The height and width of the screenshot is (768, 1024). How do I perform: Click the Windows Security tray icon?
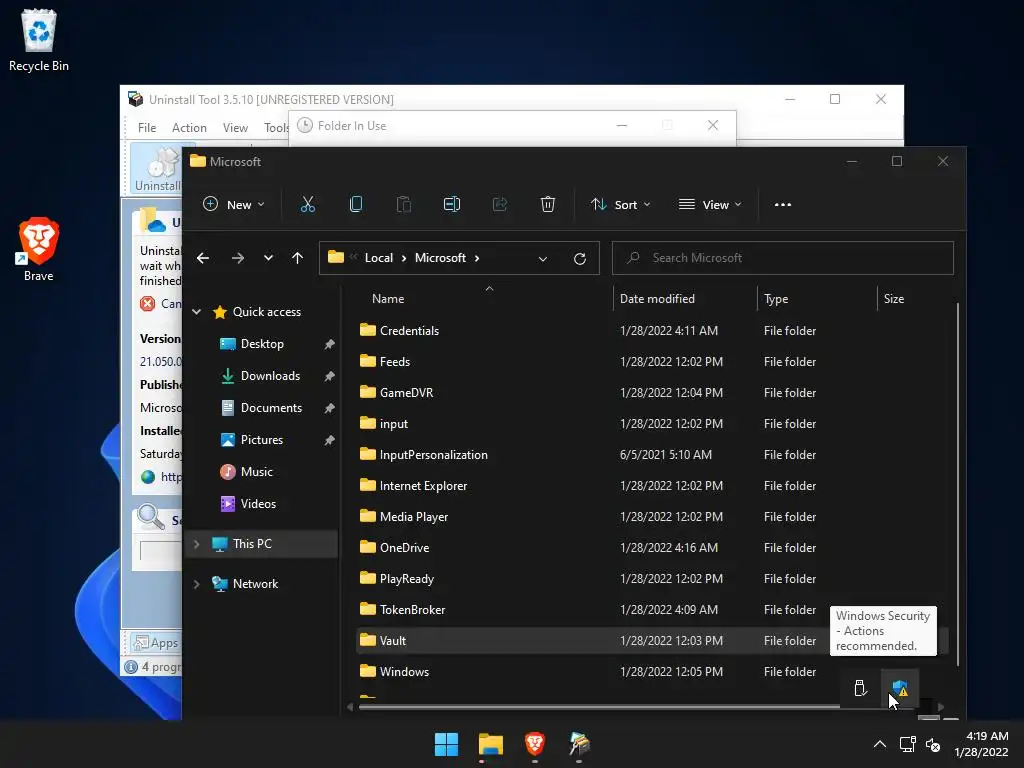pyautogui.click(x=900, y=688)
